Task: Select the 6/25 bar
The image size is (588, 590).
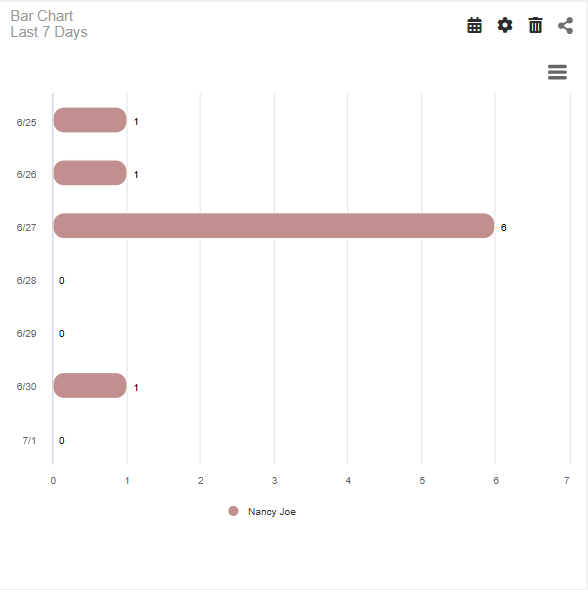Action: coord(90,120)
